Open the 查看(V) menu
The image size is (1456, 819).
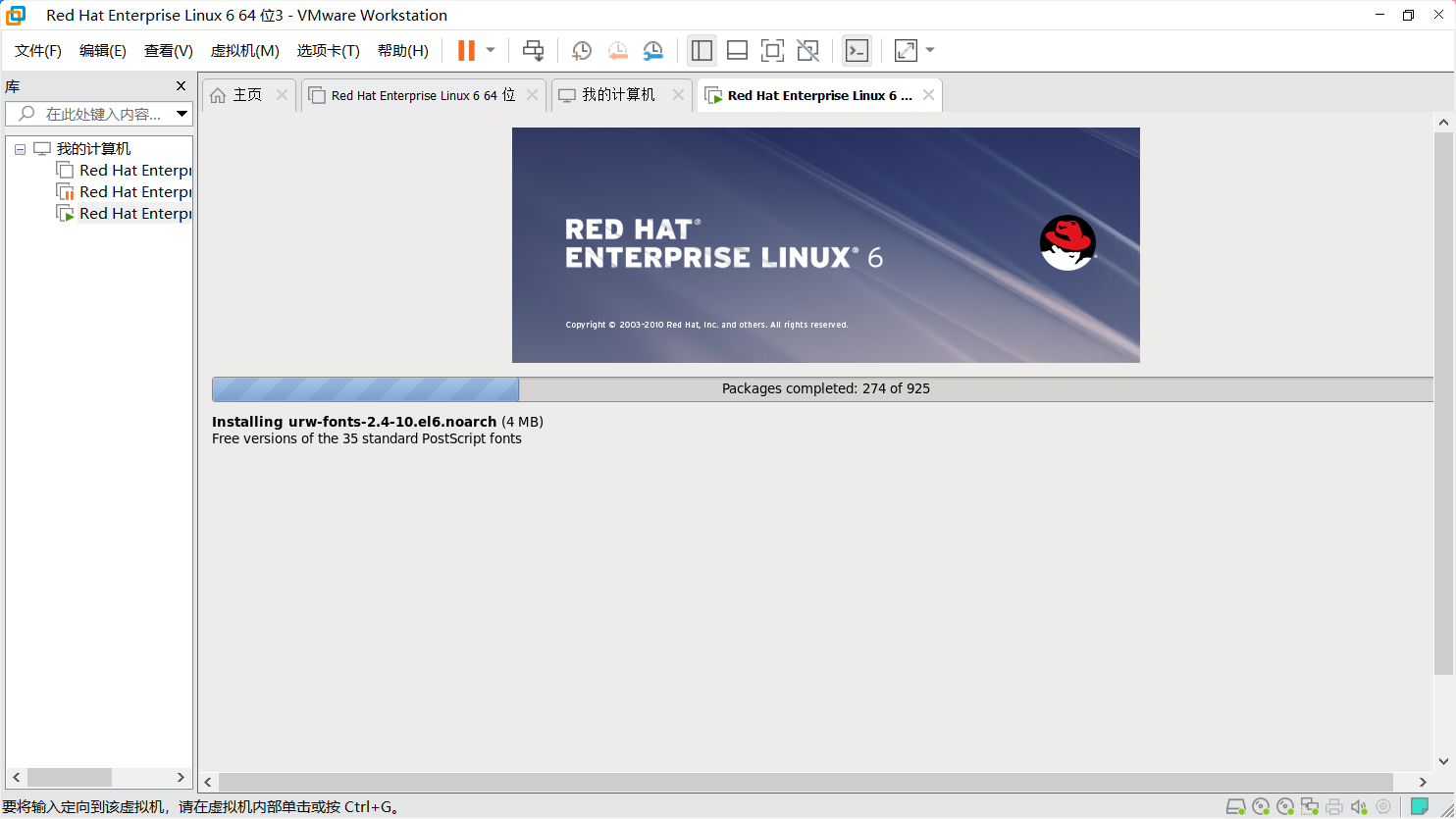click(169, 51)
